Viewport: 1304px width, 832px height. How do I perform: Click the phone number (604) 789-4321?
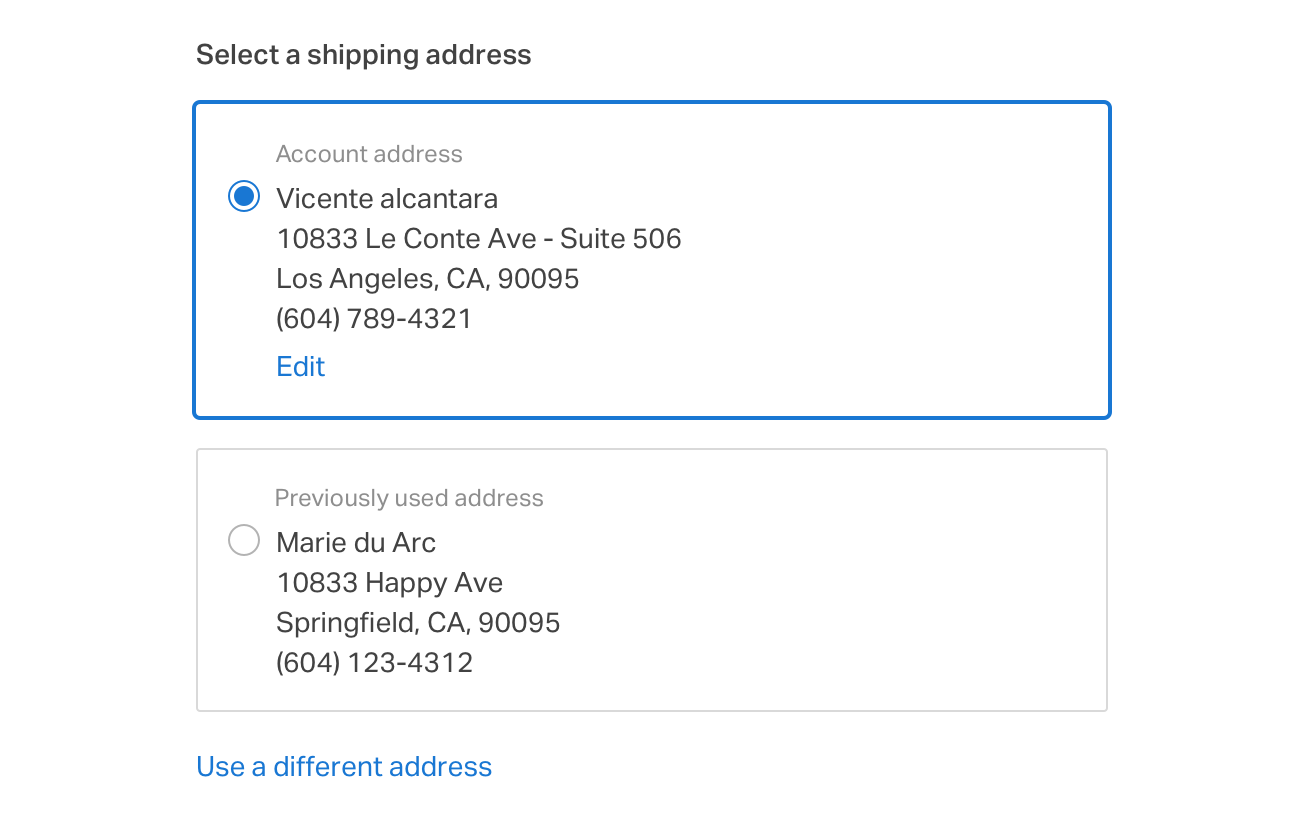click(x=374, y=319)
